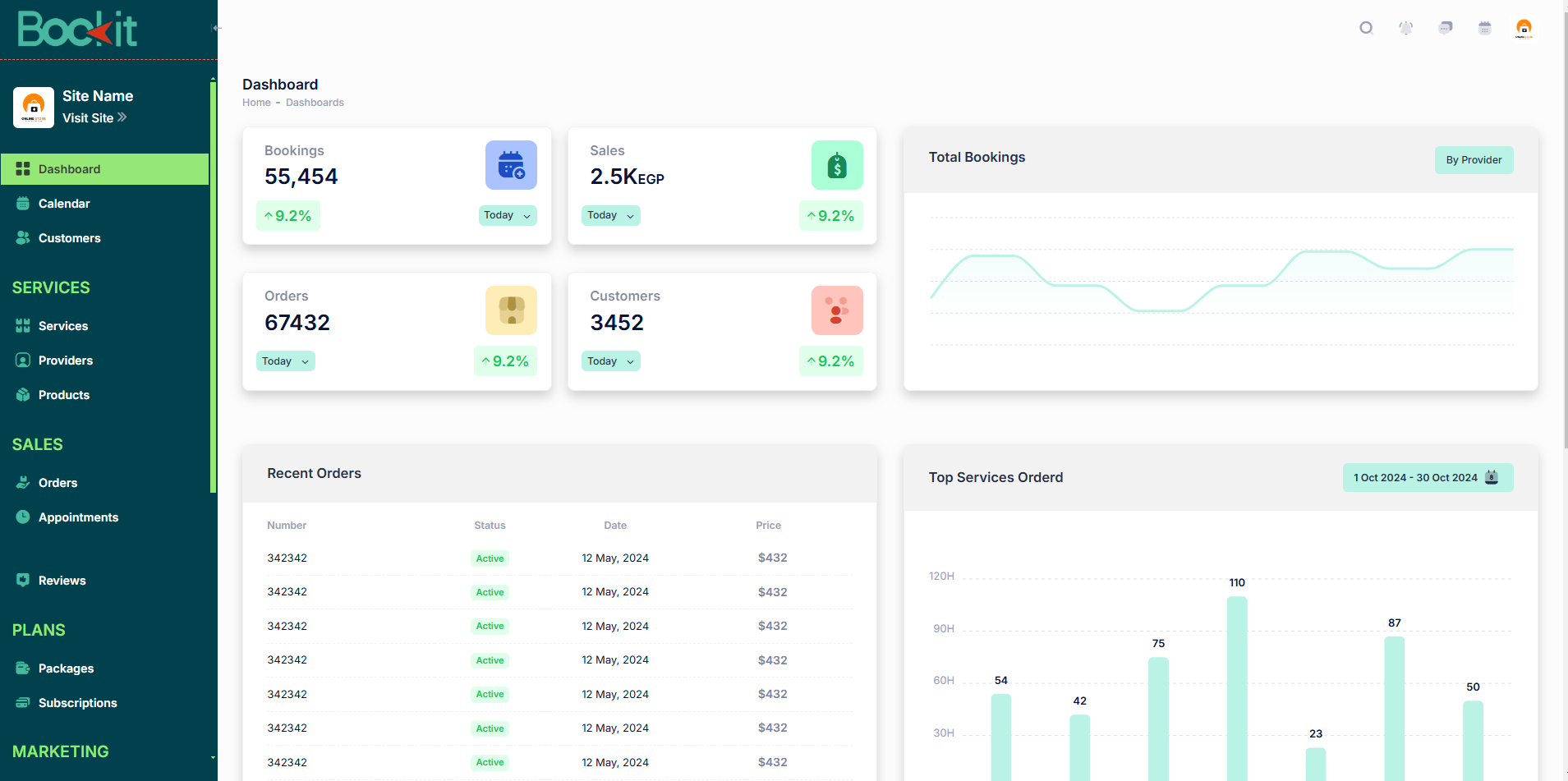This screenshot has height=781, width=1568.
Task: Click the Subscriptions icon in the sidebar
Action: [23, 703]
